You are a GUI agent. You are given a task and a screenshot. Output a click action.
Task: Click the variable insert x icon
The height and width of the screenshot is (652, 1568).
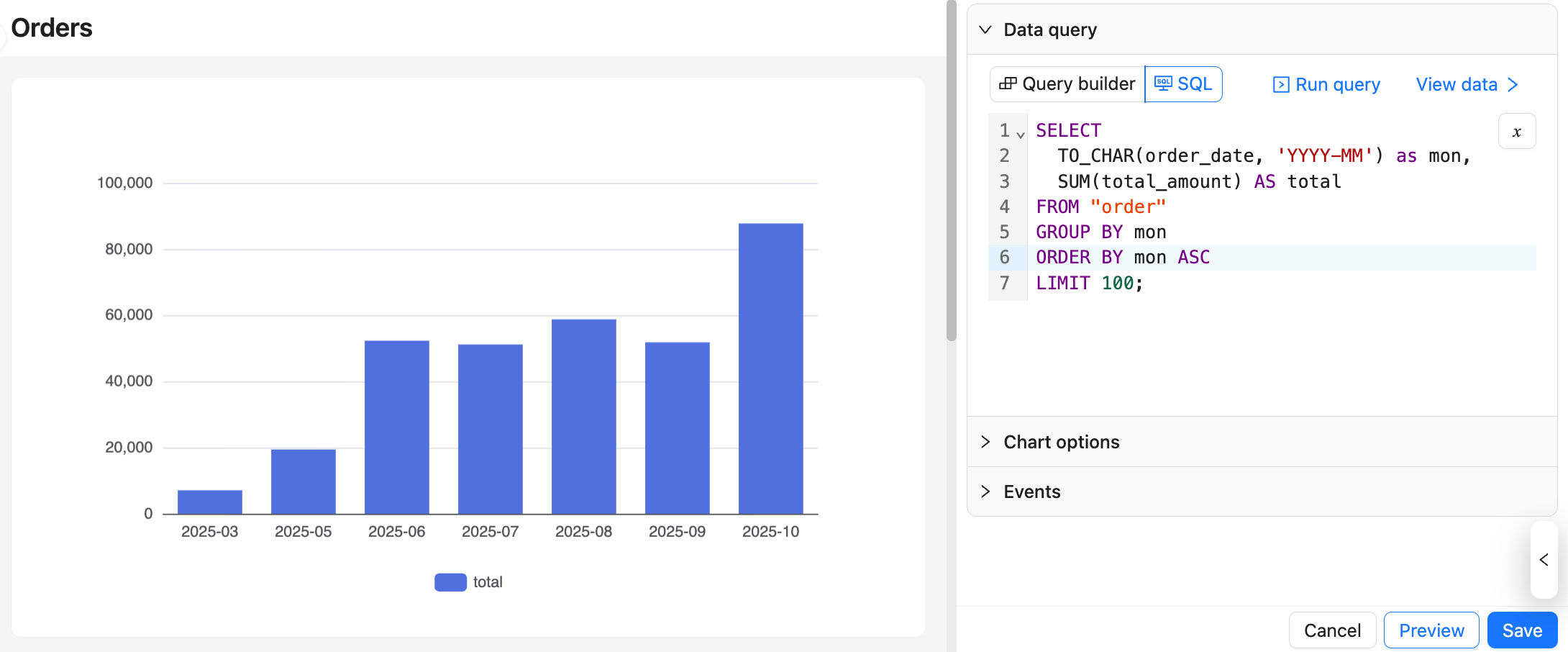(x=1516, y=132)
